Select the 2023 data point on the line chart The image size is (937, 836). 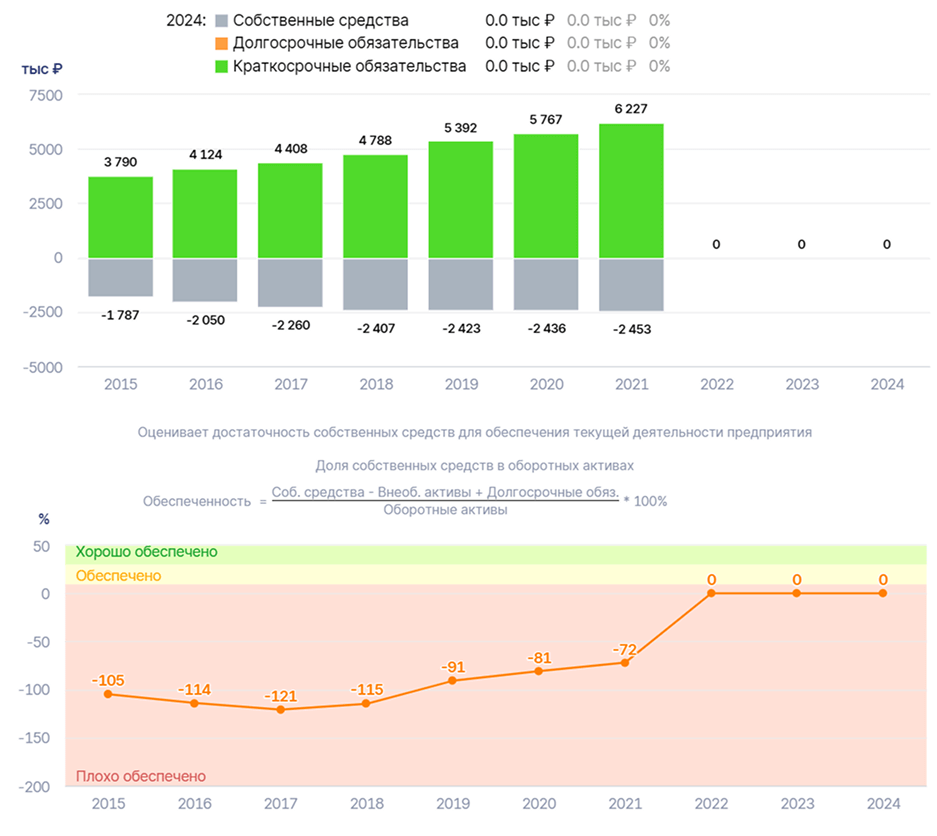point(797,593)
